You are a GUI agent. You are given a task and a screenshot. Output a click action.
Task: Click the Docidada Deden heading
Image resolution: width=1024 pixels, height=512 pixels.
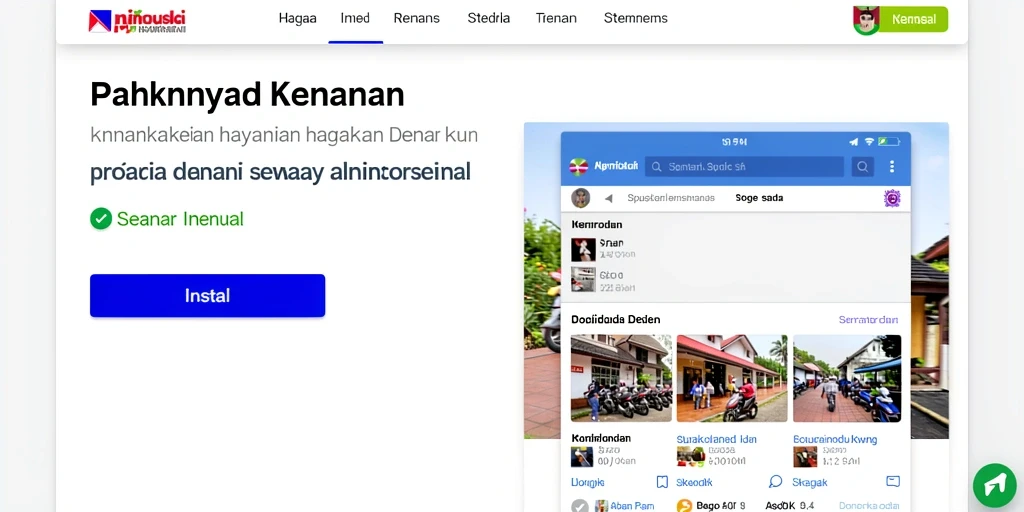(615, 319)
